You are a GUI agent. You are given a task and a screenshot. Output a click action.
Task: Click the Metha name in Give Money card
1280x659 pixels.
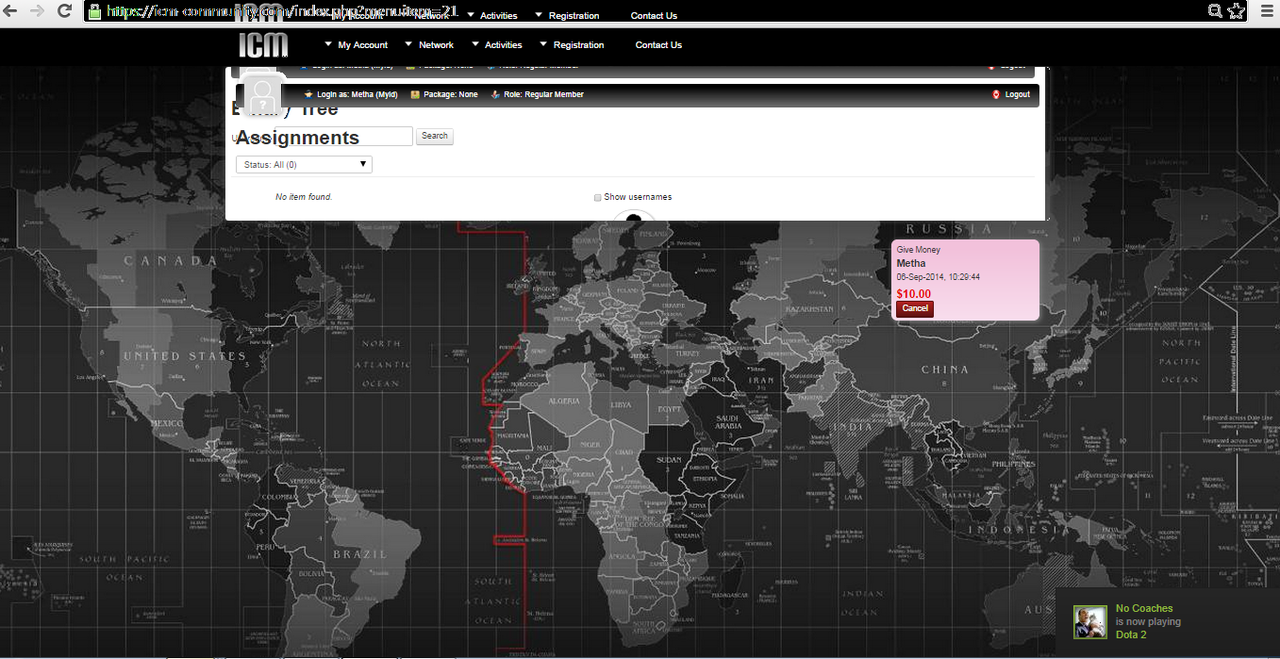coord(911,263)
